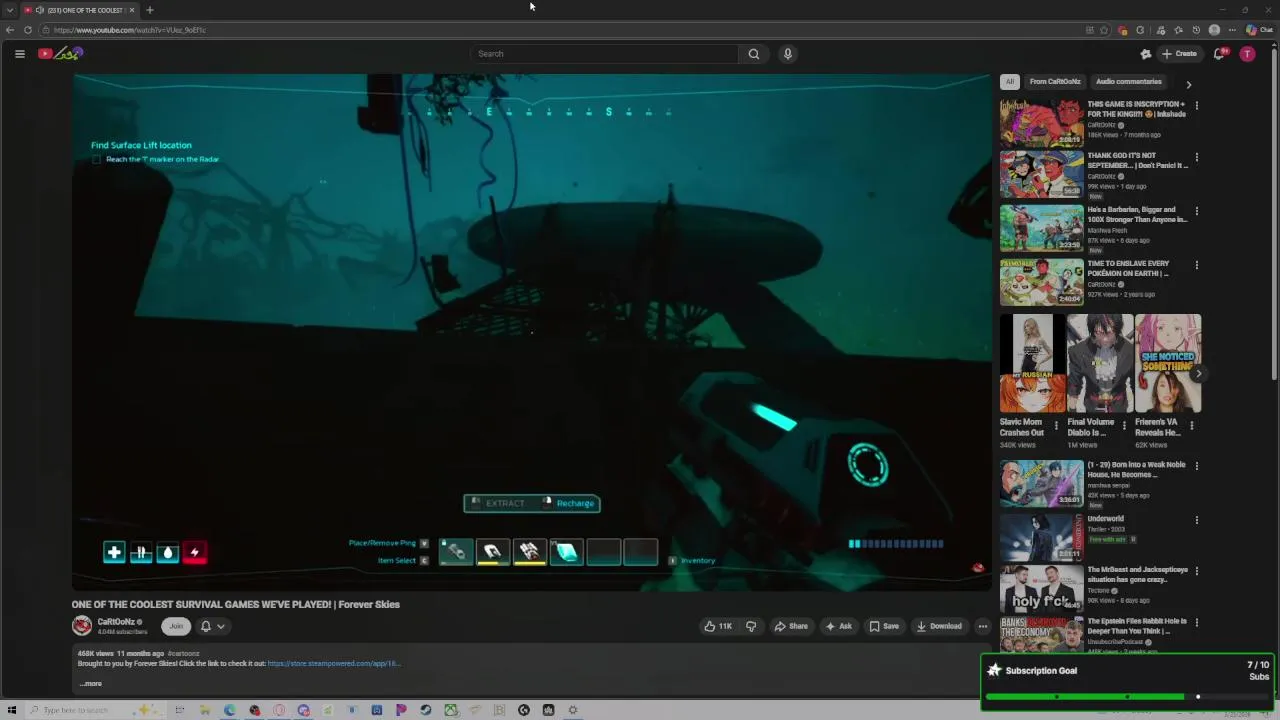Open the browser tab list chevron

tap(10, 10)
